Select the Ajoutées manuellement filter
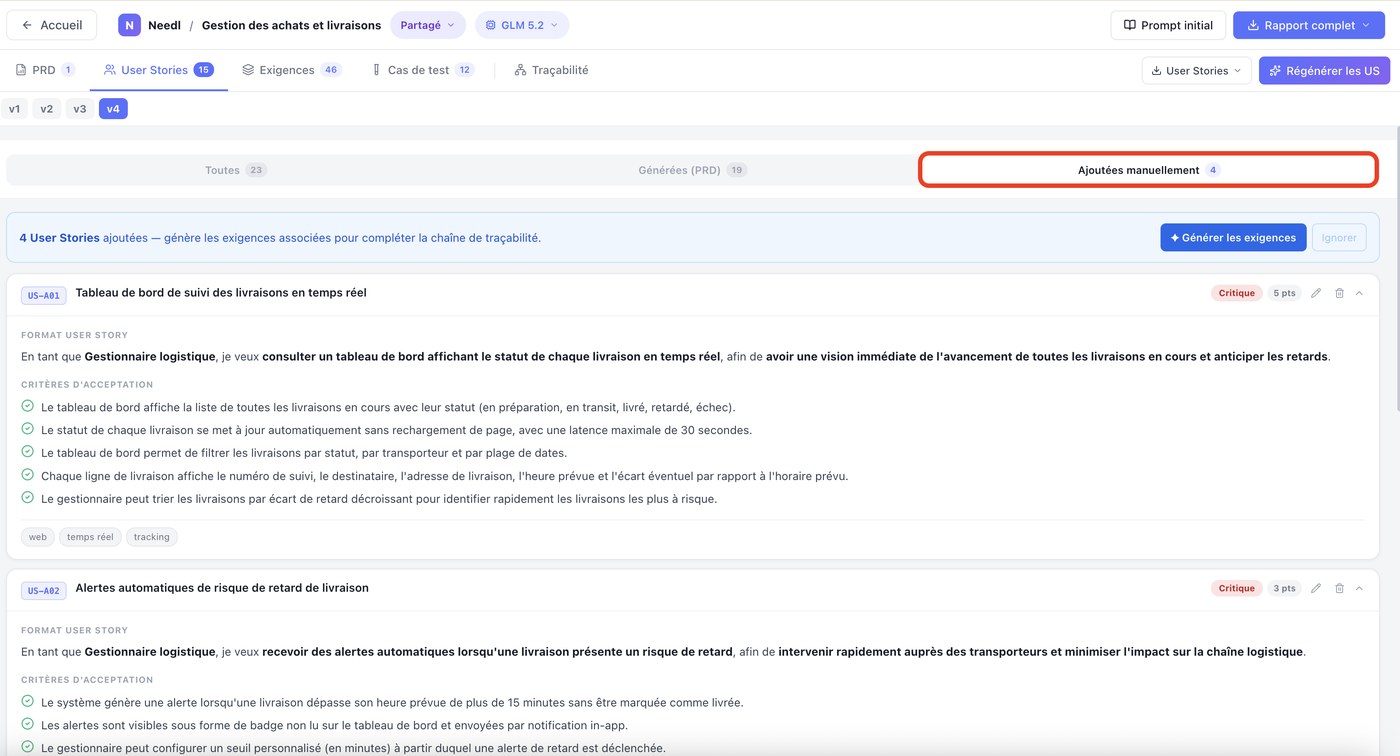Image resolution: width=1400 pixels, height=756 pixels. pos(1148,170)
